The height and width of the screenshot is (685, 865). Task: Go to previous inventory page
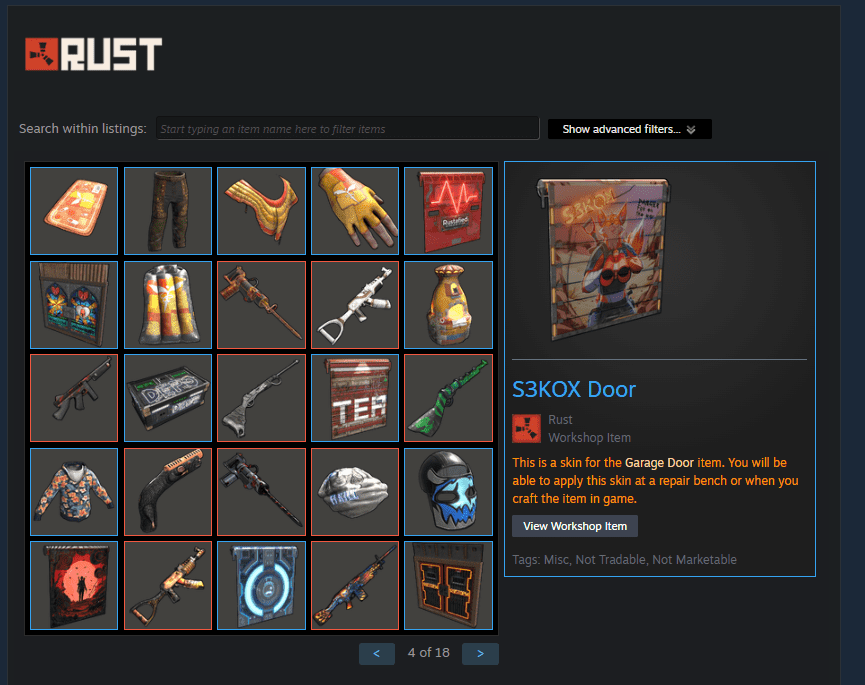tap(377, 654)
